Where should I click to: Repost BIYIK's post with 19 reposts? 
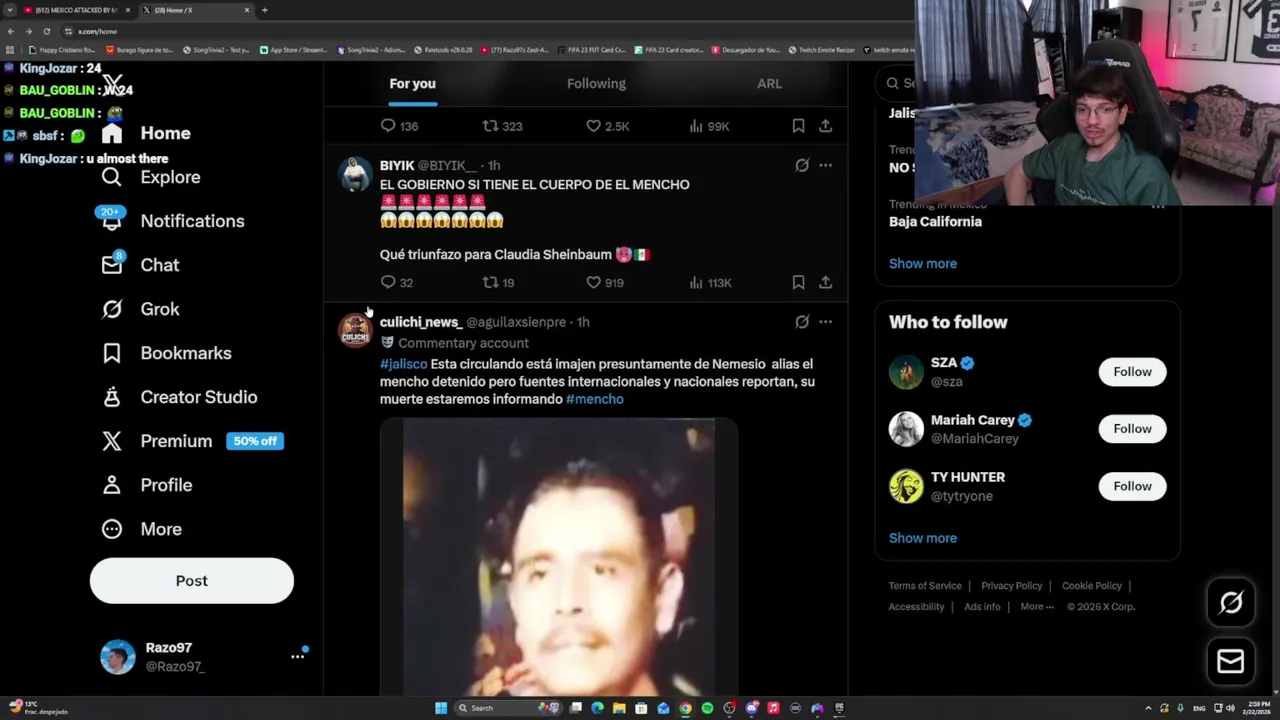tap(498, 283)
